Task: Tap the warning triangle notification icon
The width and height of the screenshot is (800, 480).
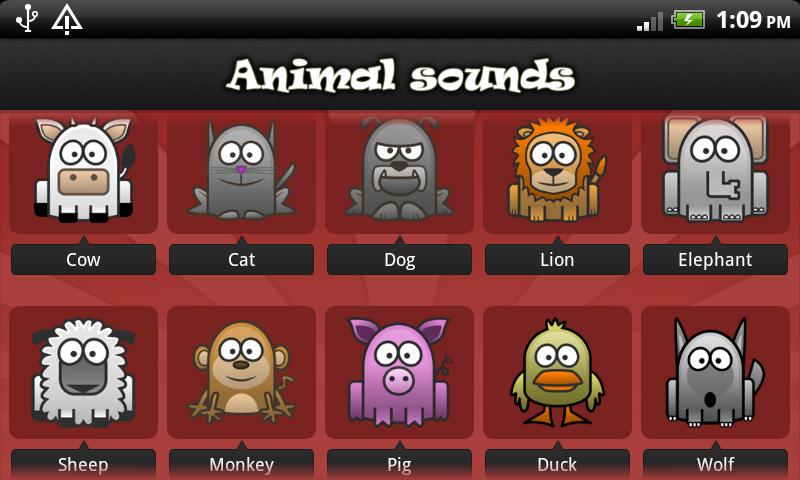Action: [67, 20]
